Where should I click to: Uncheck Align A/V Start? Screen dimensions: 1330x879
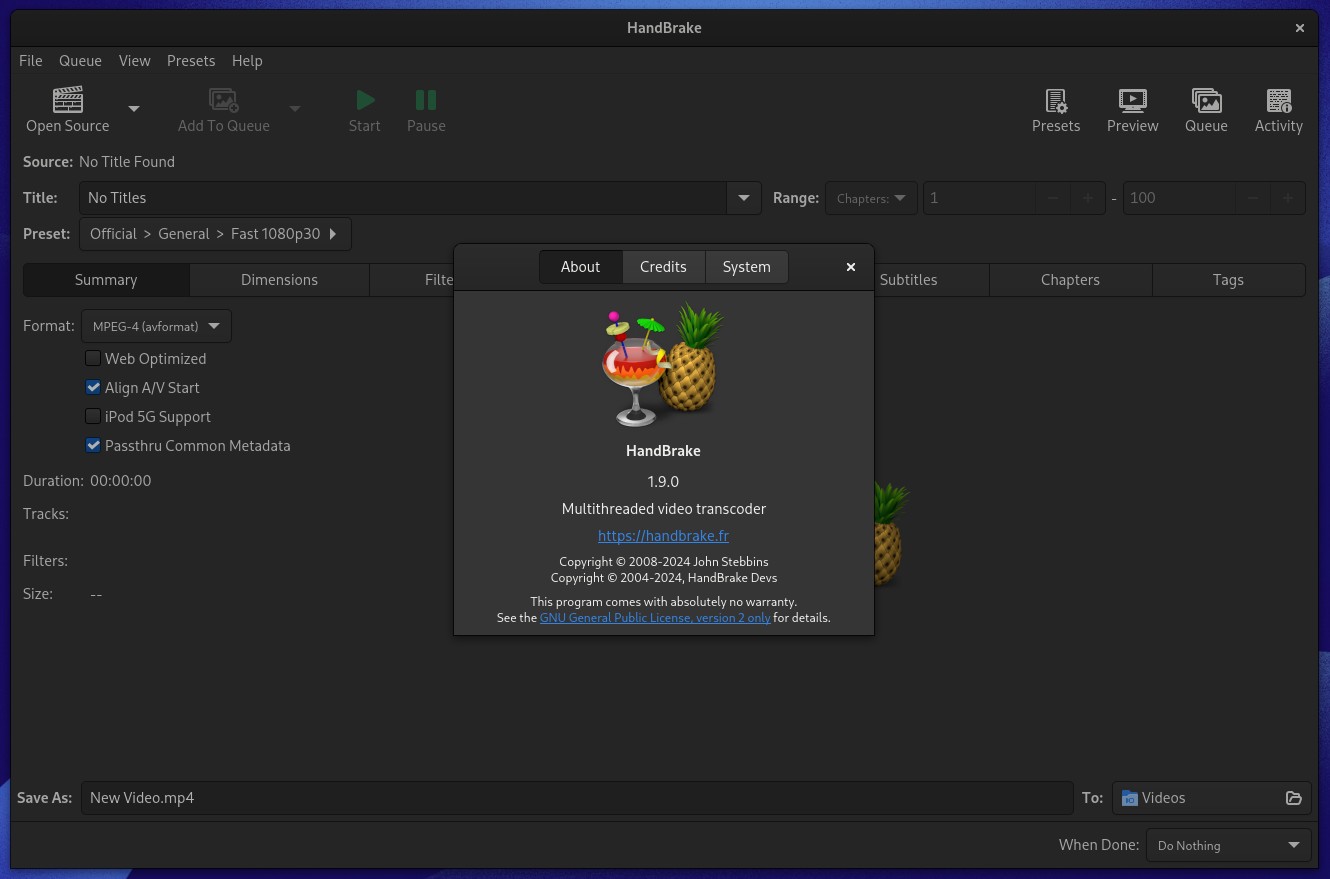pyautogui.click(x=93, y=388)
